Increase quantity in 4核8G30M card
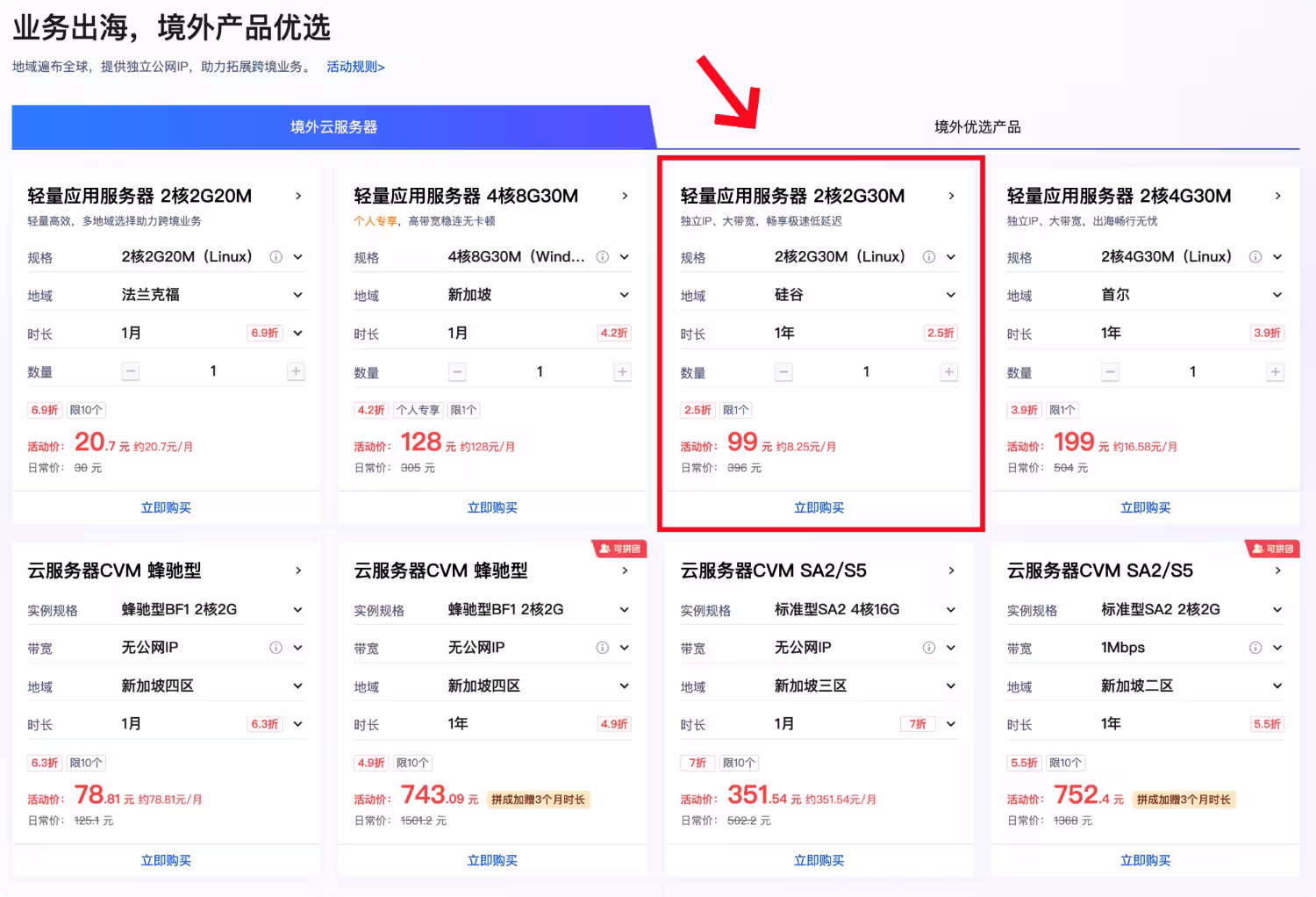This screenshot has height=897, width=1316. tap(622, 371)
